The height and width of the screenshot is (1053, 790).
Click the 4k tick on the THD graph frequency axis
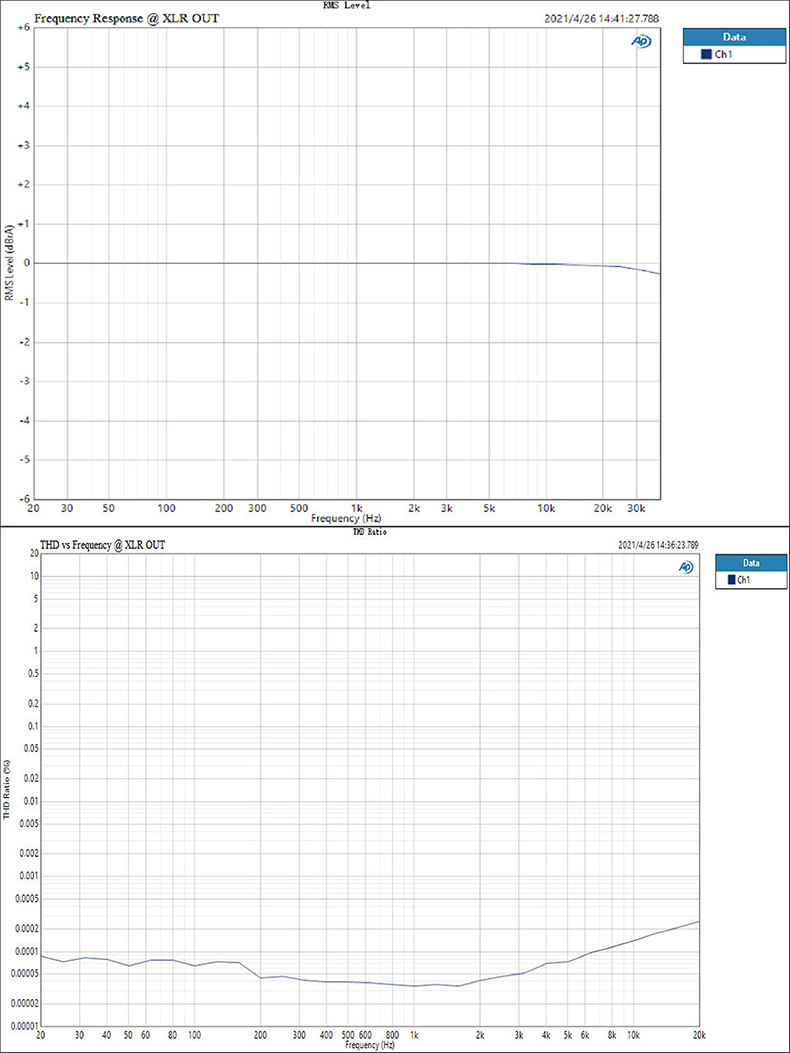(x=546, y=1036)
